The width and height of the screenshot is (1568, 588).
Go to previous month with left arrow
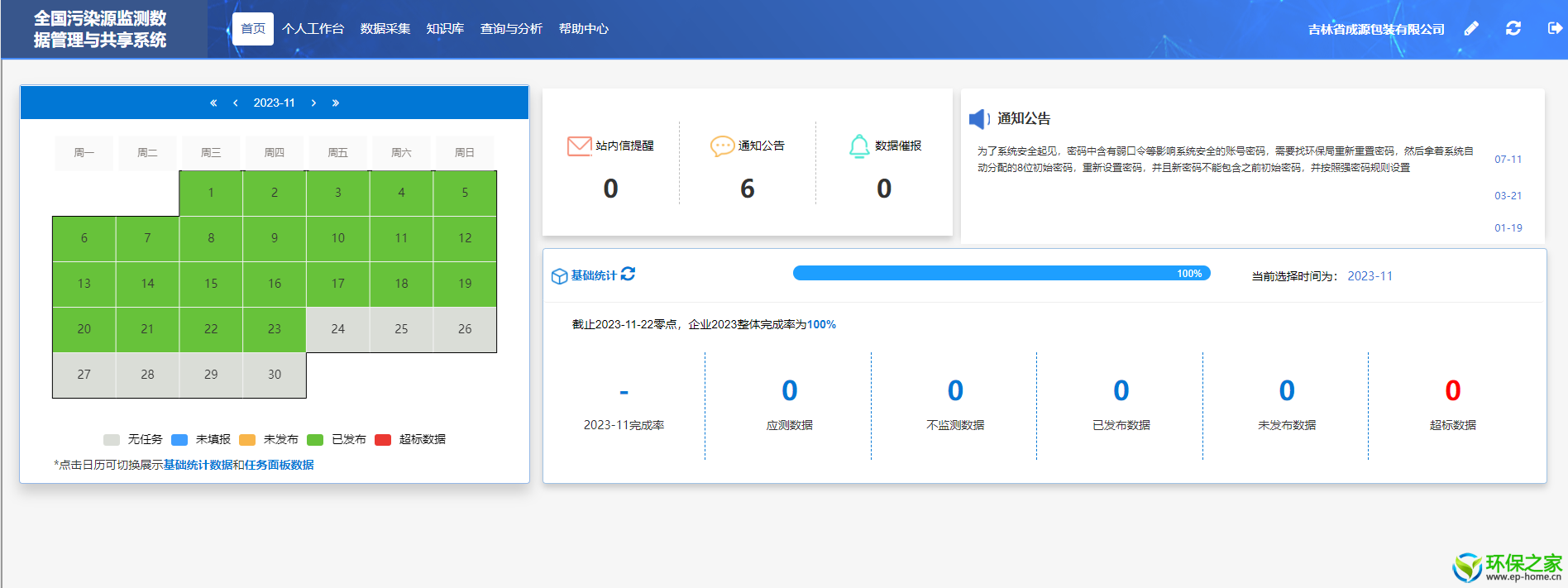click(x=236, y=103)
